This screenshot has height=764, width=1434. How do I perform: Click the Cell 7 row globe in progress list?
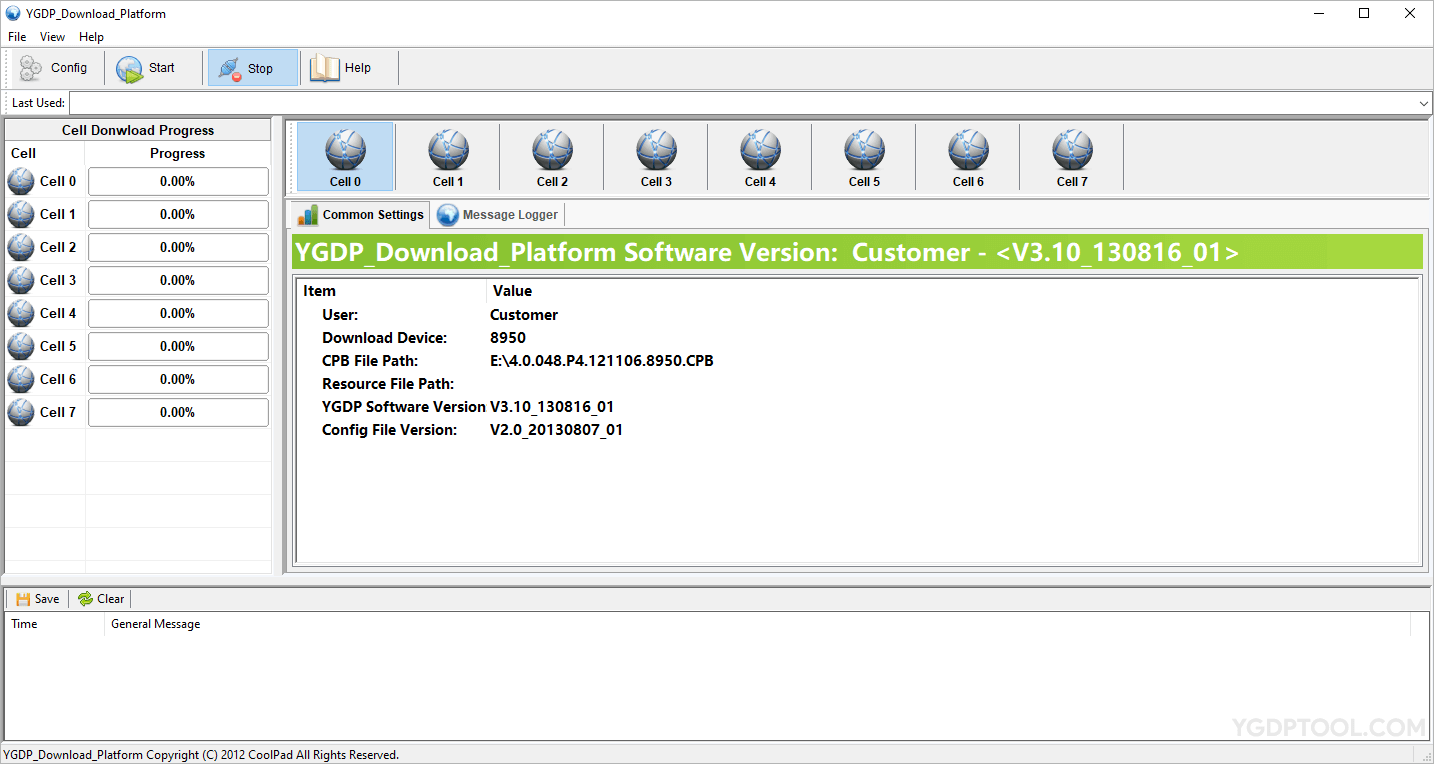coord(21,412)
